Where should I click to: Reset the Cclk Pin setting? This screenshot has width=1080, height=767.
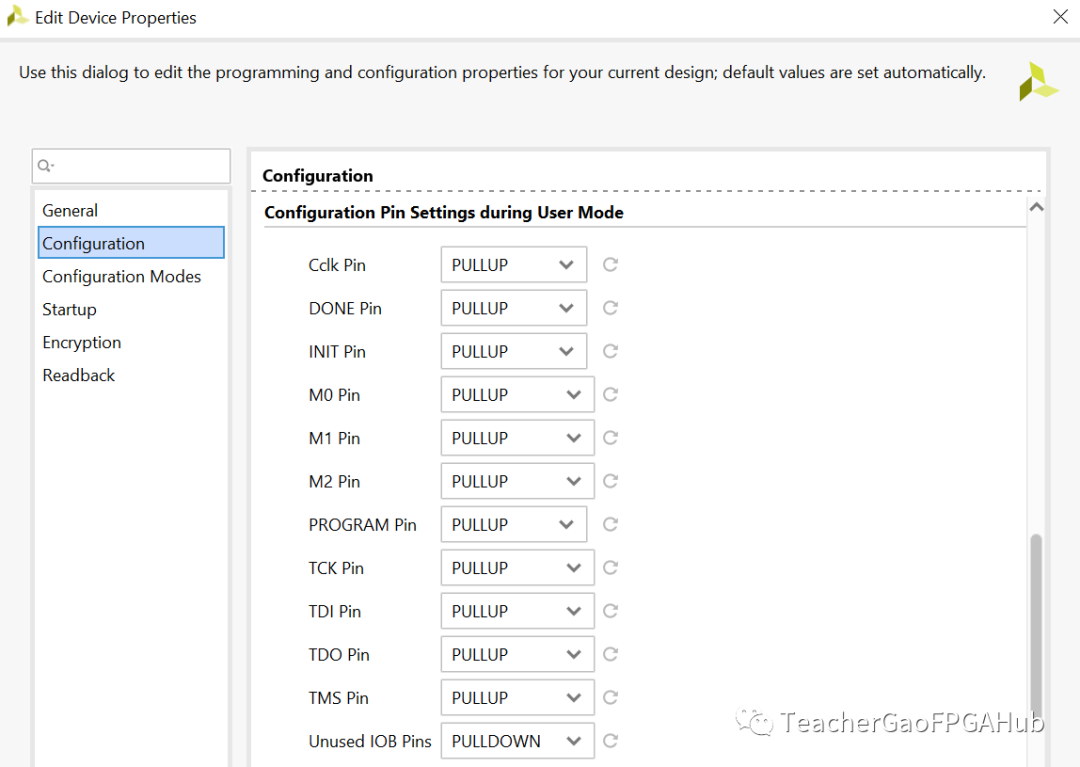pos(610,264)
